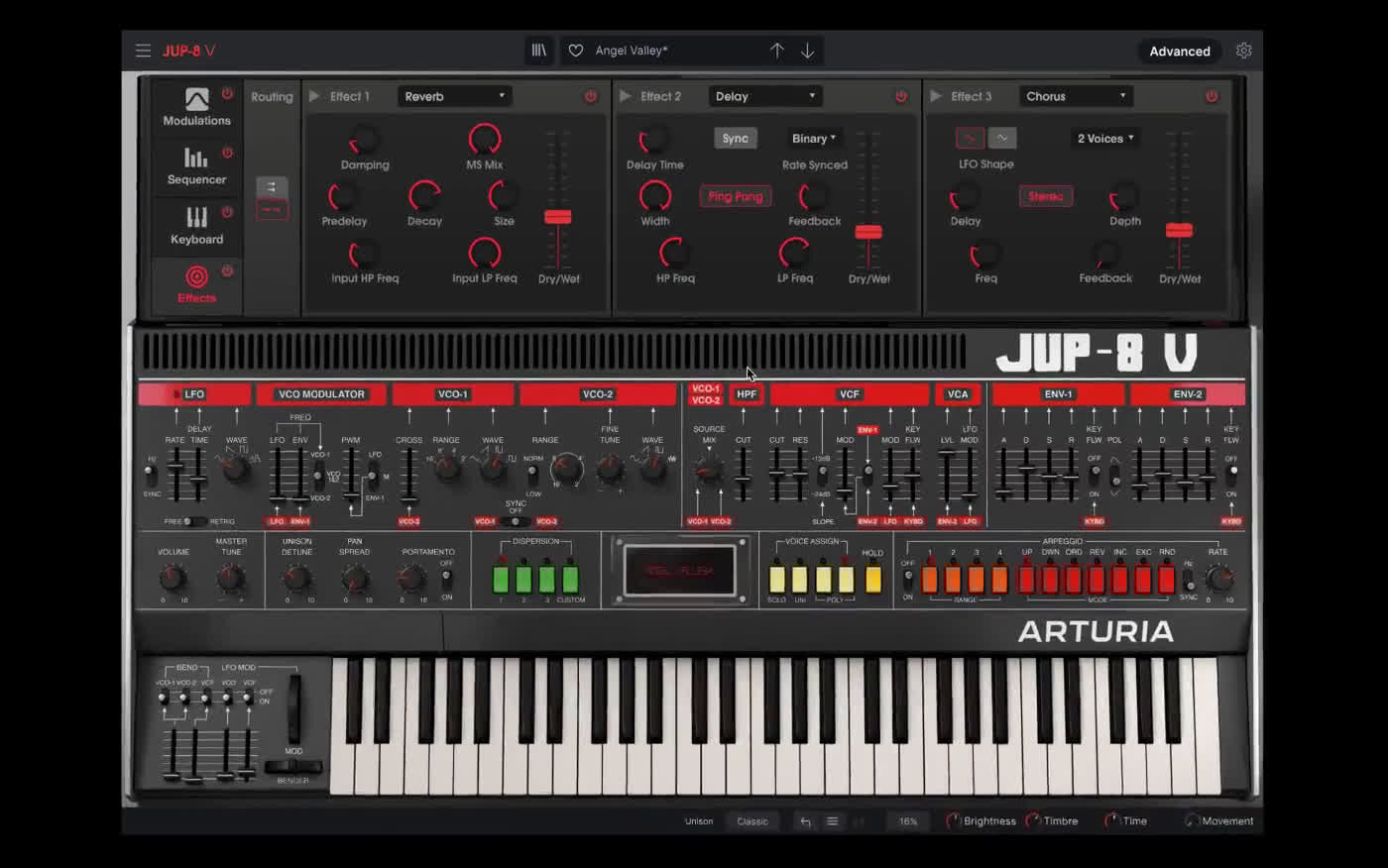Choose the first chorus LFO shape icon
This screenshot has height=868, width=1388.
tap(970, 138)
